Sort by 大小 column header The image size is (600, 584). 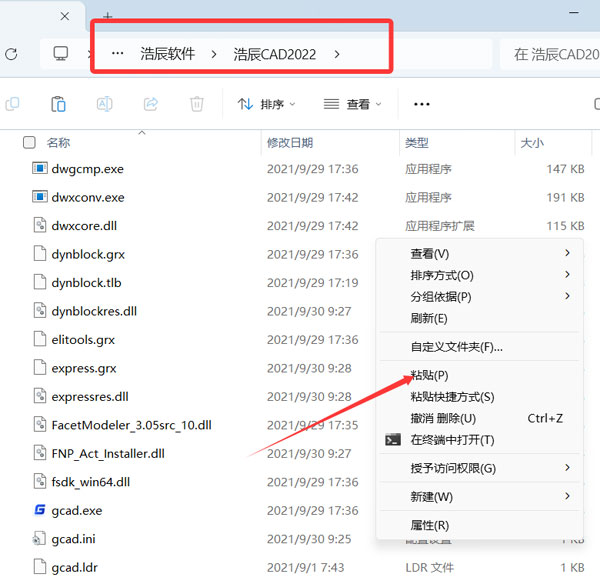[532, 143]
